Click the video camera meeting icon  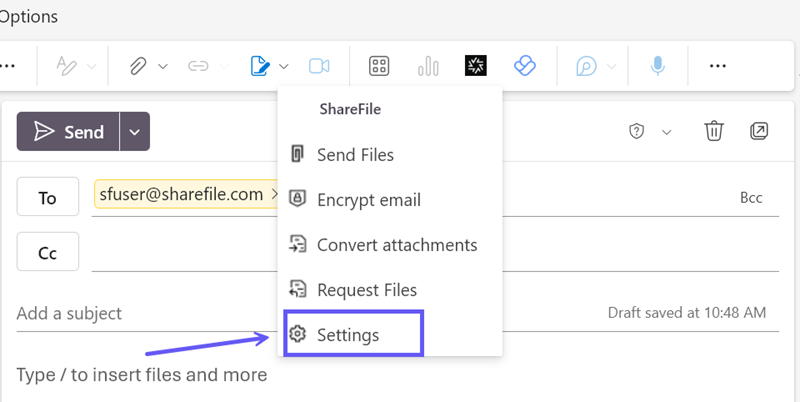(319, 66)
